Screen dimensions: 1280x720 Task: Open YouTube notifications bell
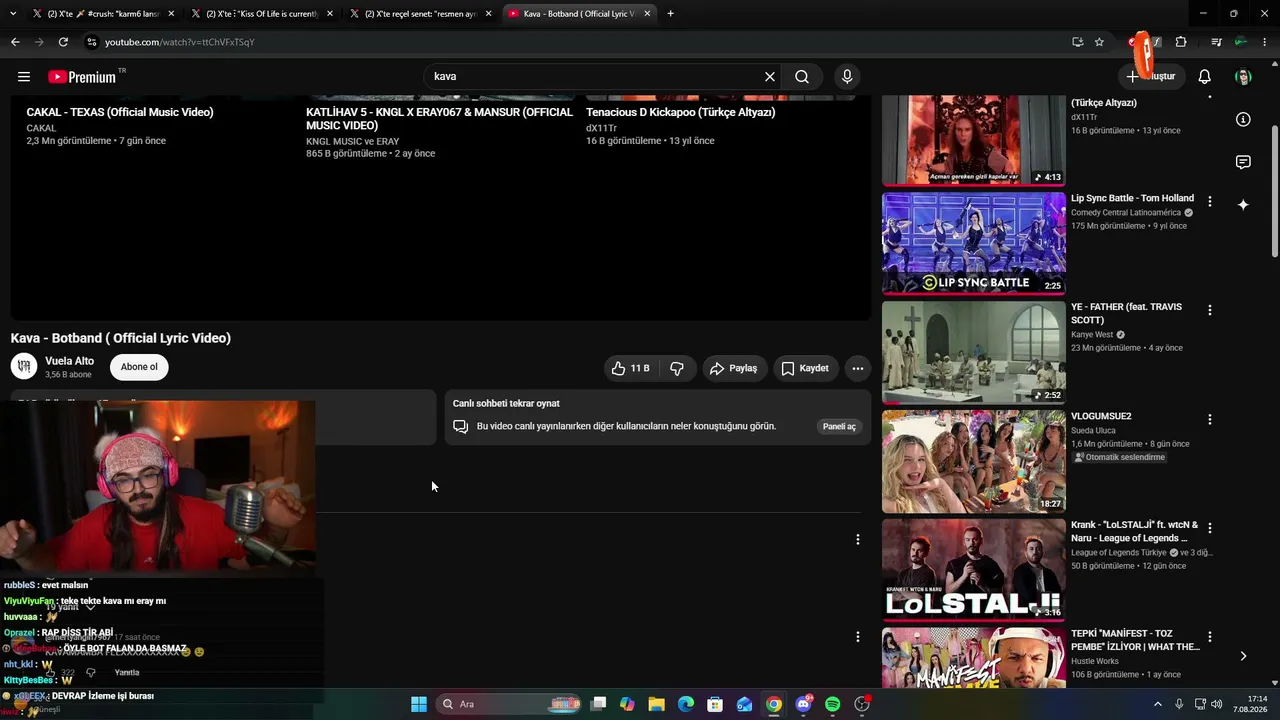1205,77
